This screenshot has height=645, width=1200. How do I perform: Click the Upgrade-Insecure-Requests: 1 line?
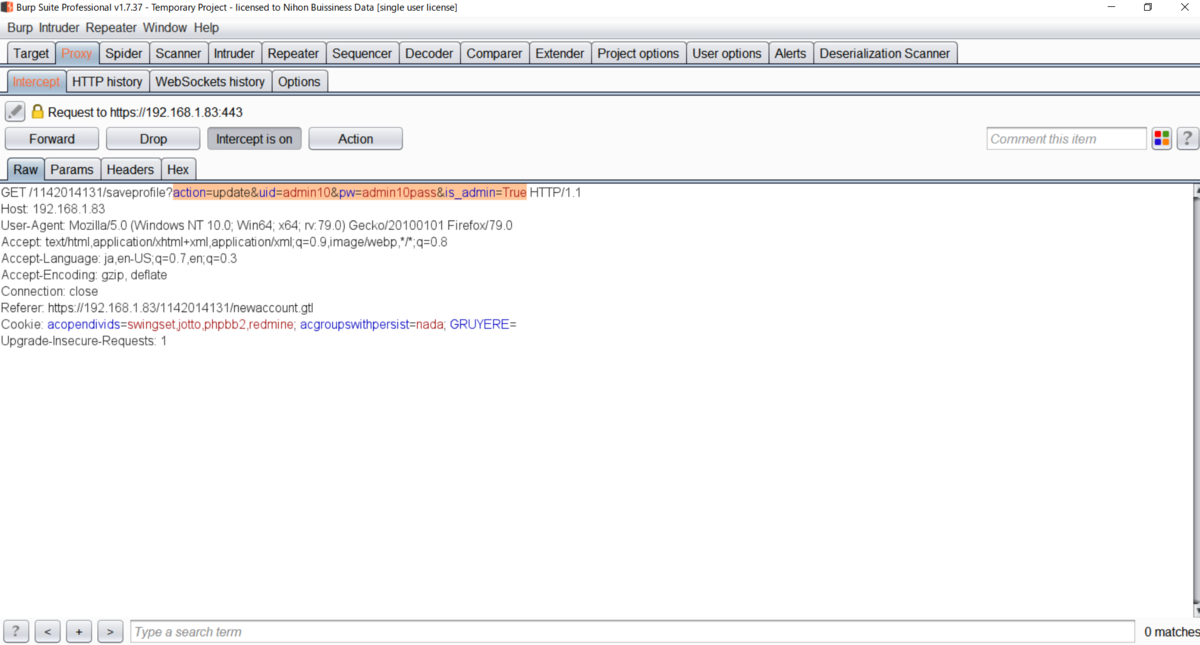(84, 341)
